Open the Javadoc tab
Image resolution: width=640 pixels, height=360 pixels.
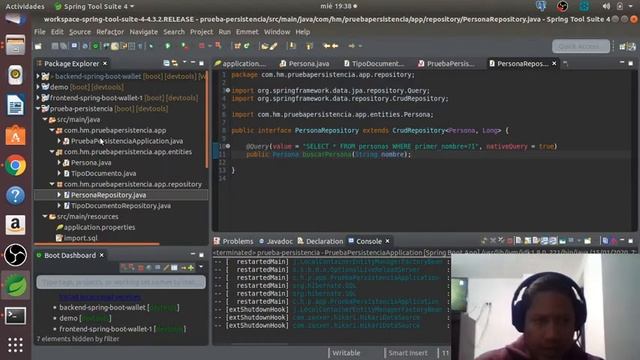pos(276,241)
